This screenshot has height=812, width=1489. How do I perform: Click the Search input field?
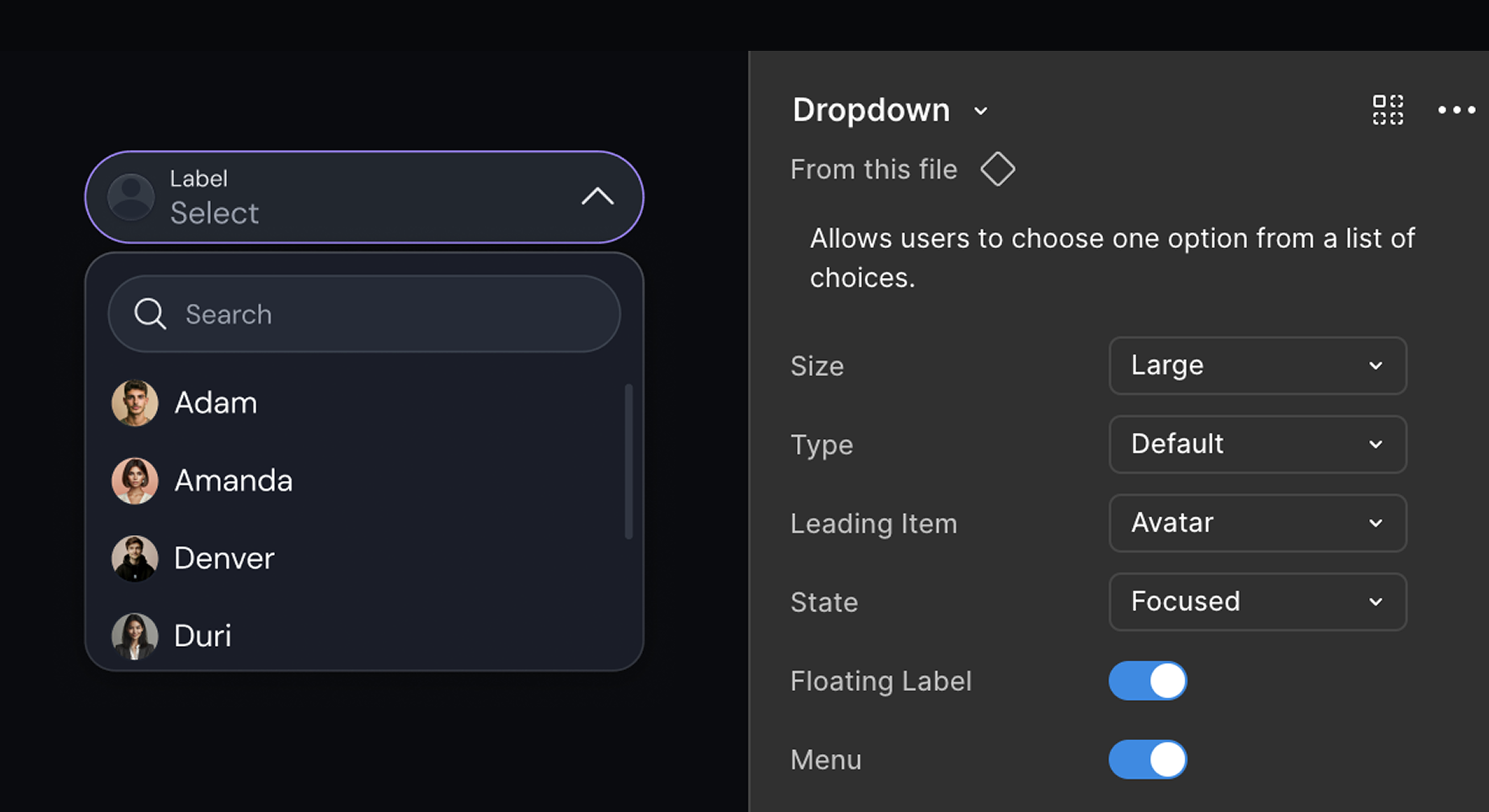(363, 313)
